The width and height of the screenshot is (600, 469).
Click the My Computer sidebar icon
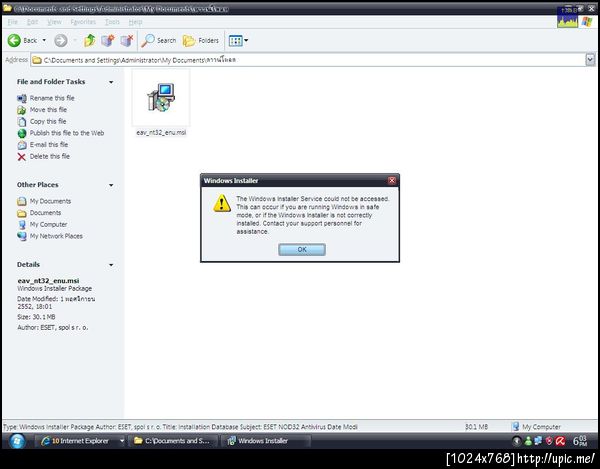(x=22, y=225)
